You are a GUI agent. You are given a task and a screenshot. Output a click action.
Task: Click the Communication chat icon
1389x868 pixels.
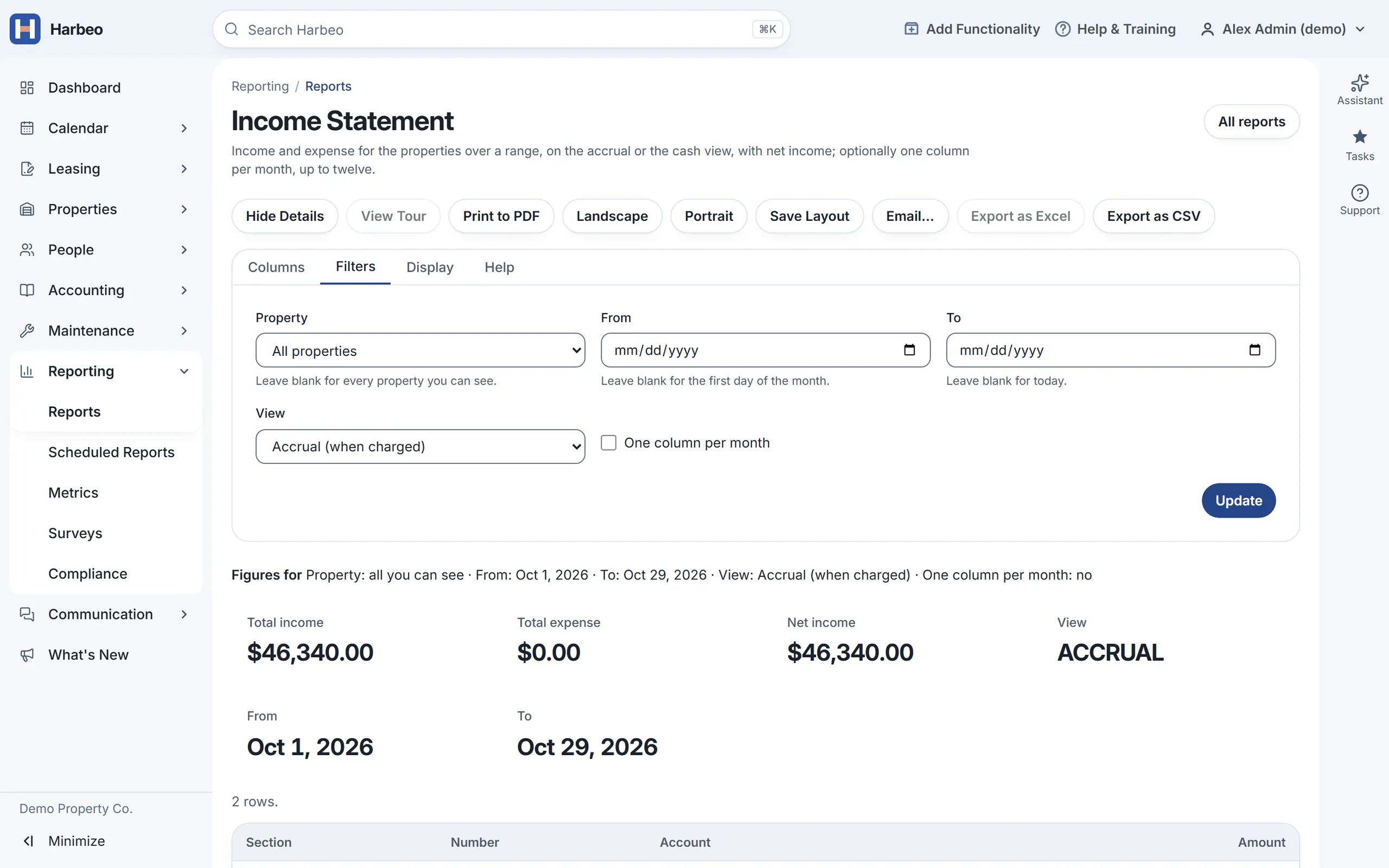[x=27, y=614]
